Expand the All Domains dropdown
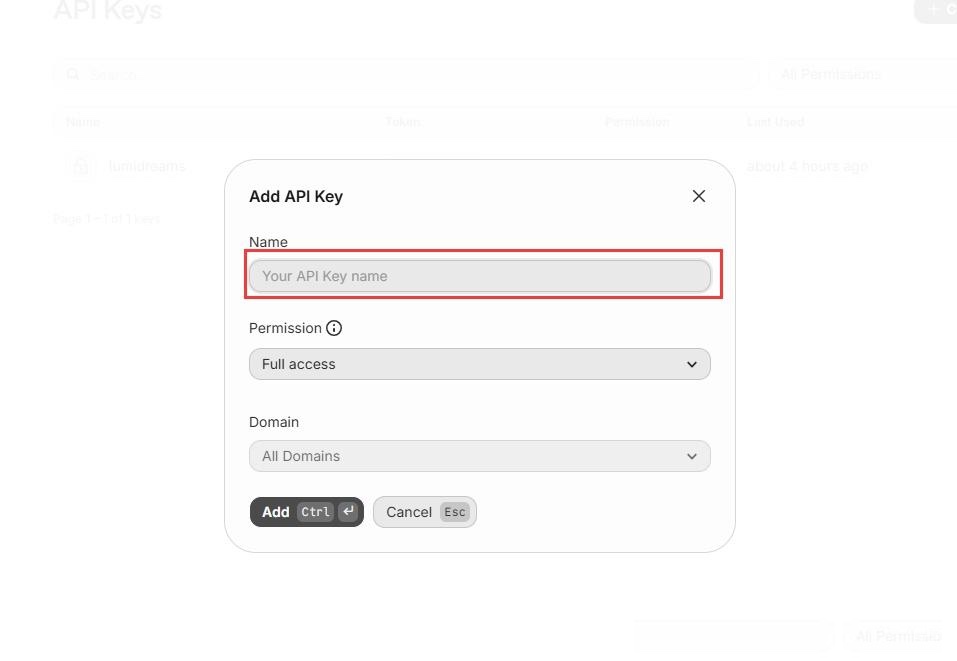This screenshot has width=957, height=661. [x=480, y=456]
